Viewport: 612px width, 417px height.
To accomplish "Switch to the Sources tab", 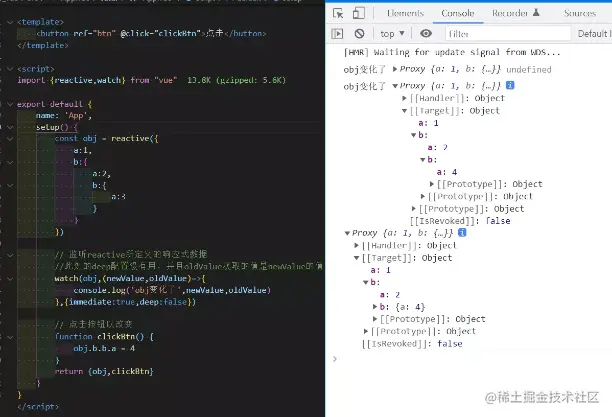I will pos(580,13).
